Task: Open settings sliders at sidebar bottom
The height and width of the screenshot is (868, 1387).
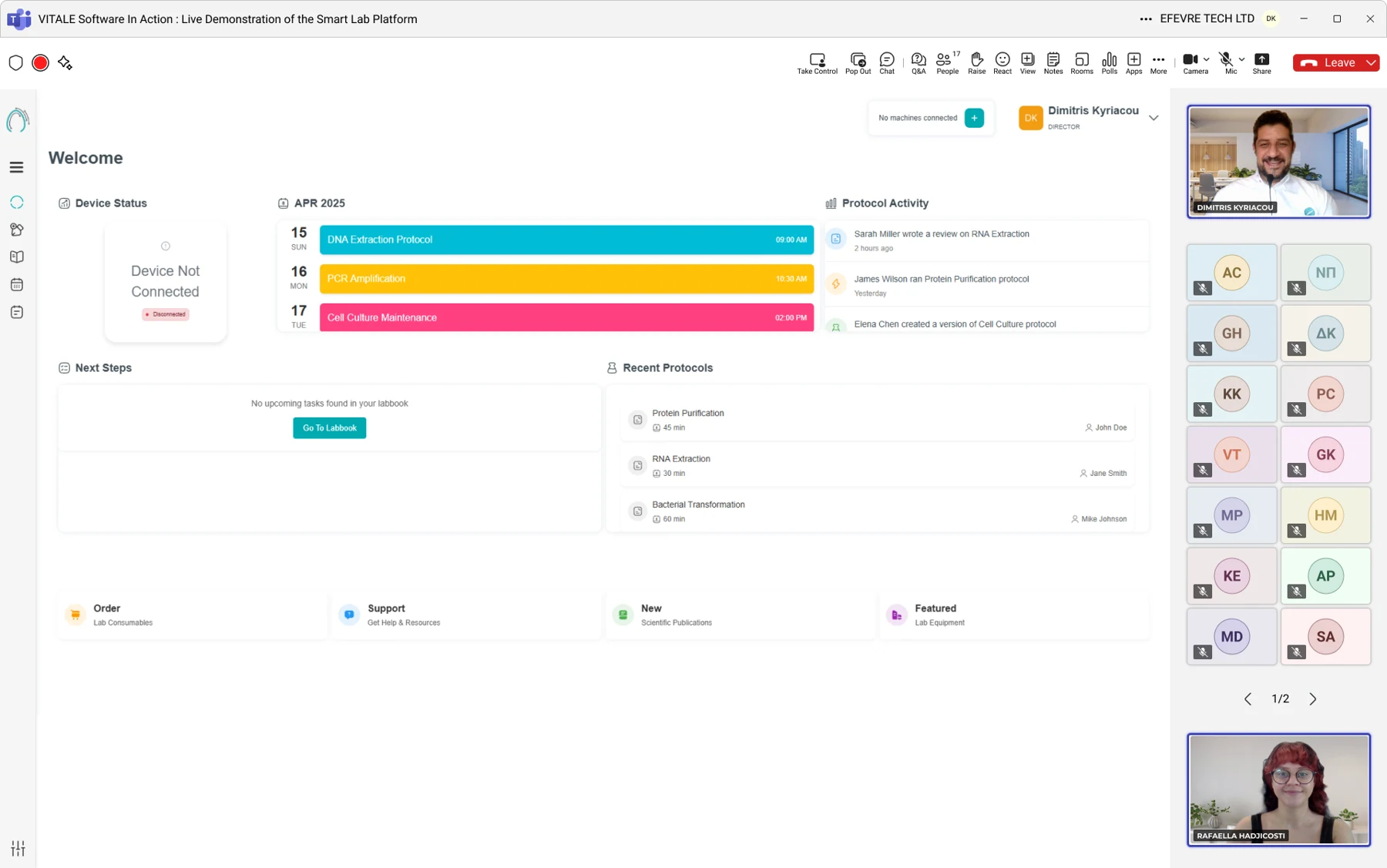Action: click(18, 848)
